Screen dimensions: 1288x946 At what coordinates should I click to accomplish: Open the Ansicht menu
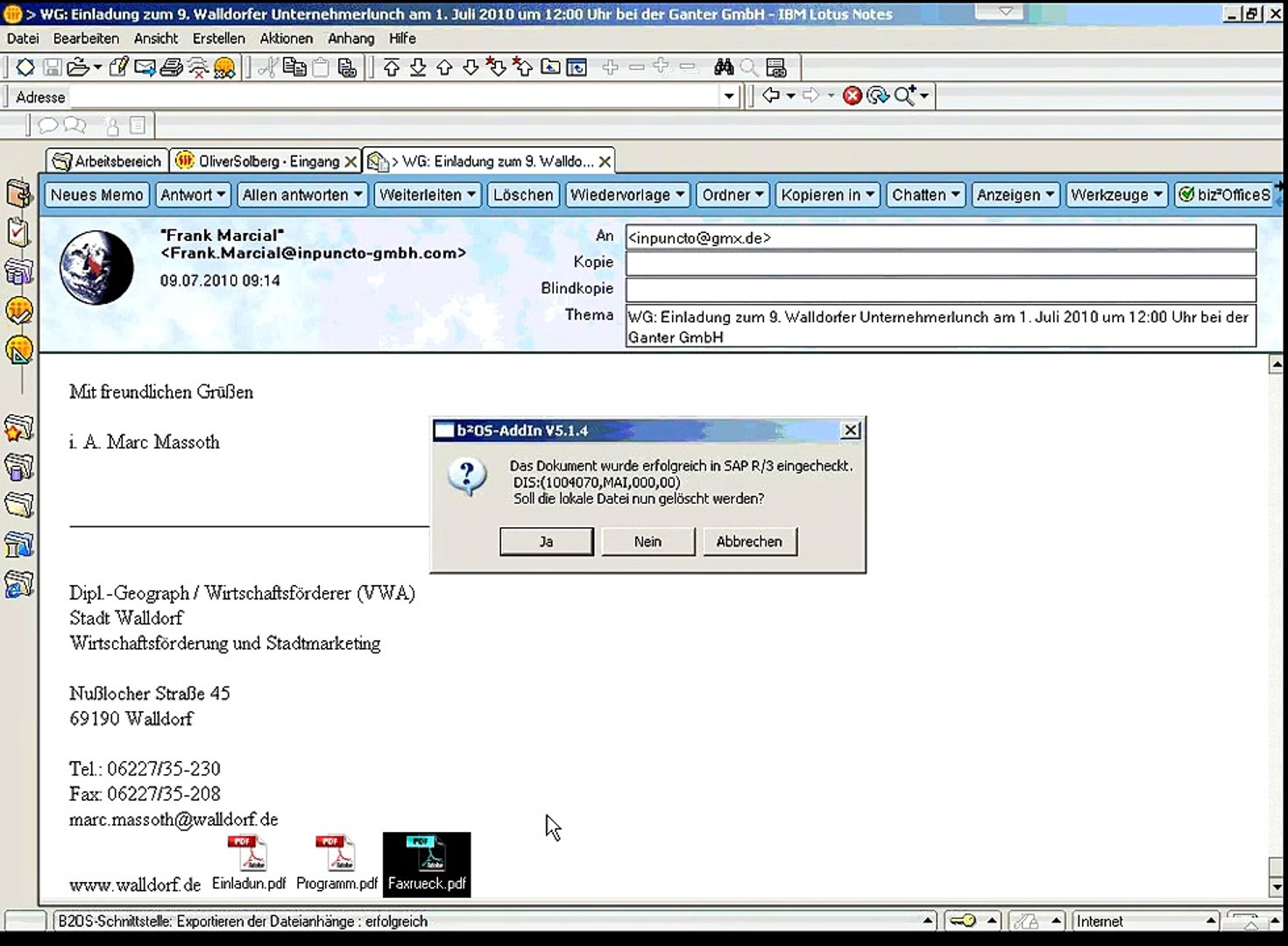pyautogui.click(x=156, y=39)
